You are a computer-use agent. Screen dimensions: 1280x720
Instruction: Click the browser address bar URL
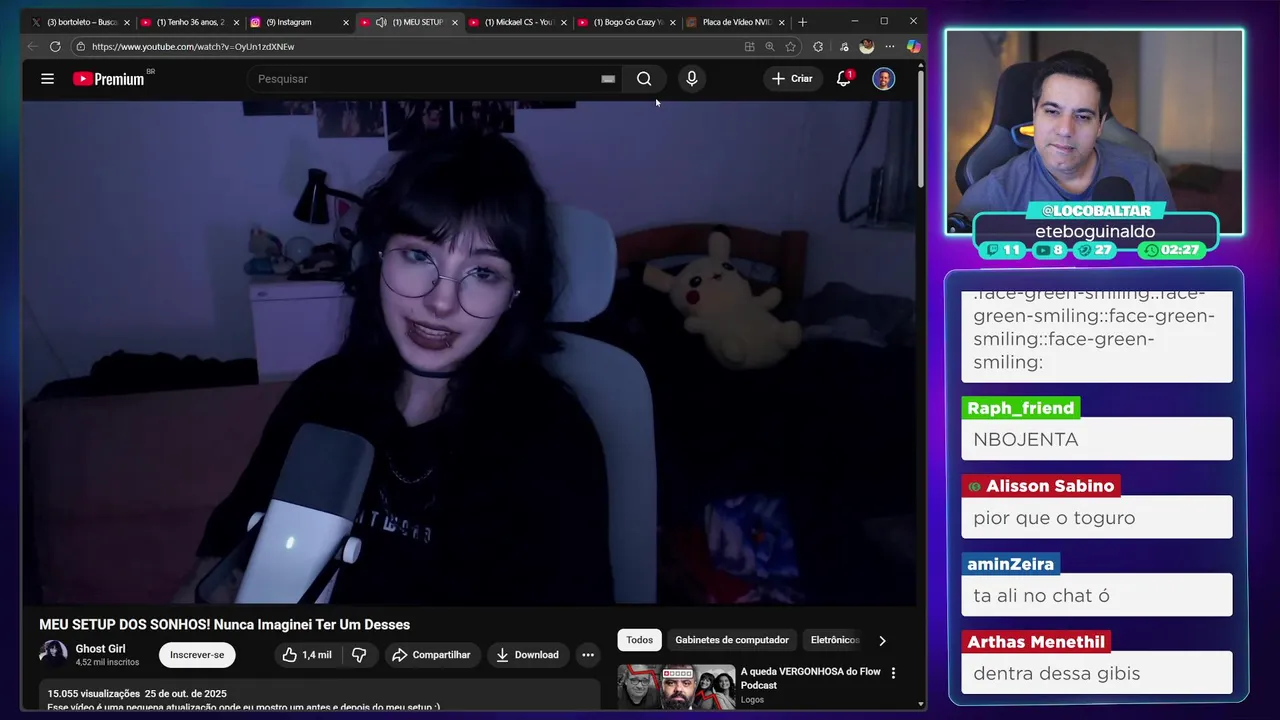click(x=193, y=46)
